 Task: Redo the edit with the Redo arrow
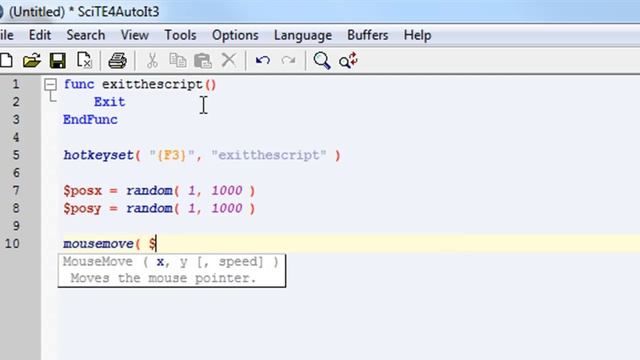pos(288,61)
